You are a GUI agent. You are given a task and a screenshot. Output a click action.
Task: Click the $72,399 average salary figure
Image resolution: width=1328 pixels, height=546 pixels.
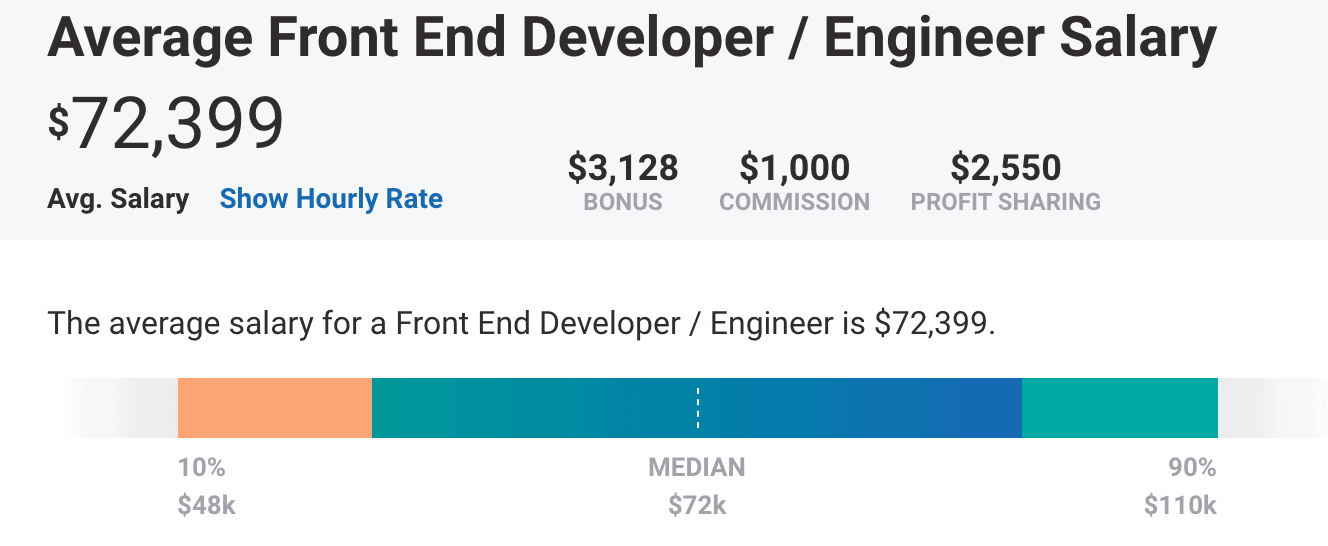click(x=166, y=125)
